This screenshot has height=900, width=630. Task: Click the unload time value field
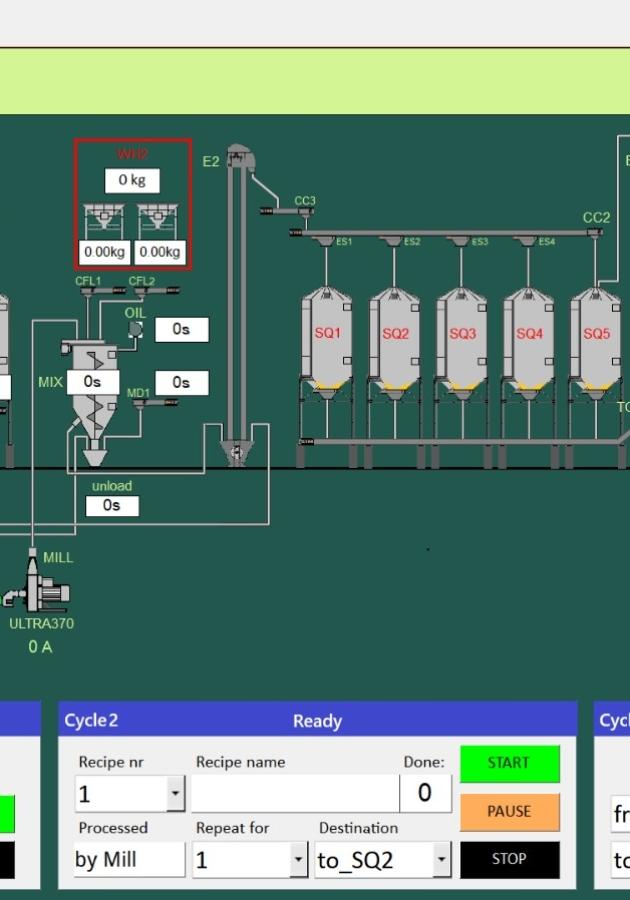pos(112,506)
